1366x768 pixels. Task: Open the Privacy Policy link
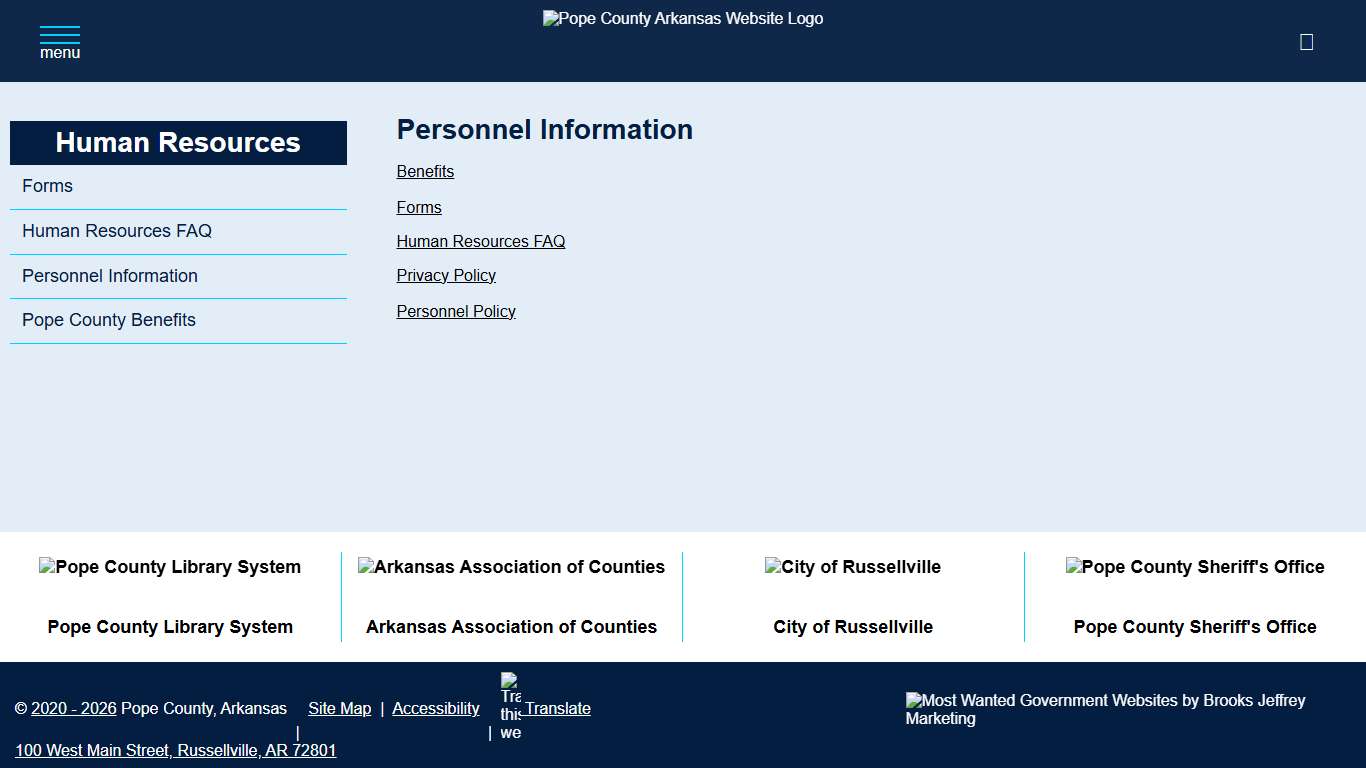coord(446,275)
